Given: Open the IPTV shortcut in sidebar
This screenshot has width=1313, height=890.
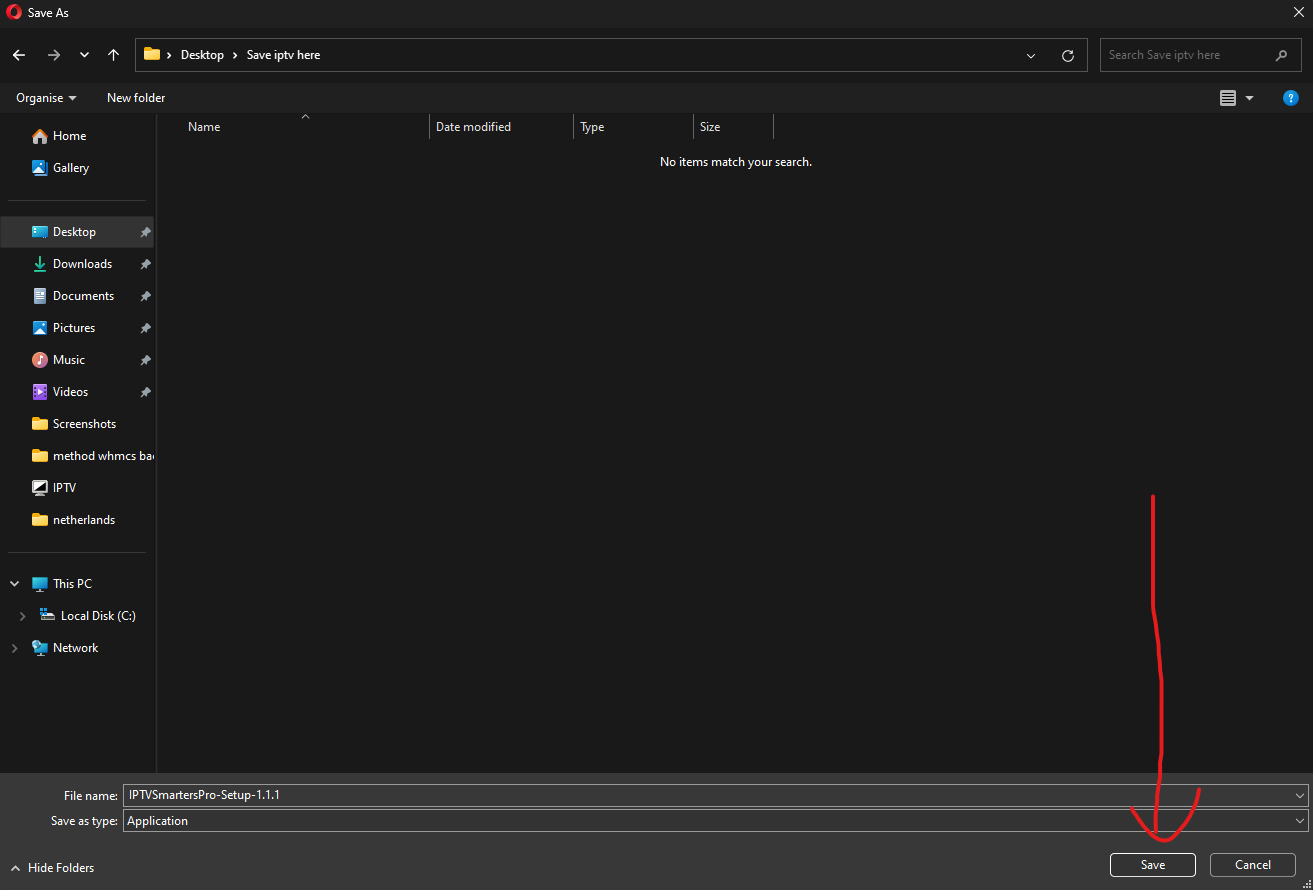Looking at the screenshot, I should click(64, 488).
